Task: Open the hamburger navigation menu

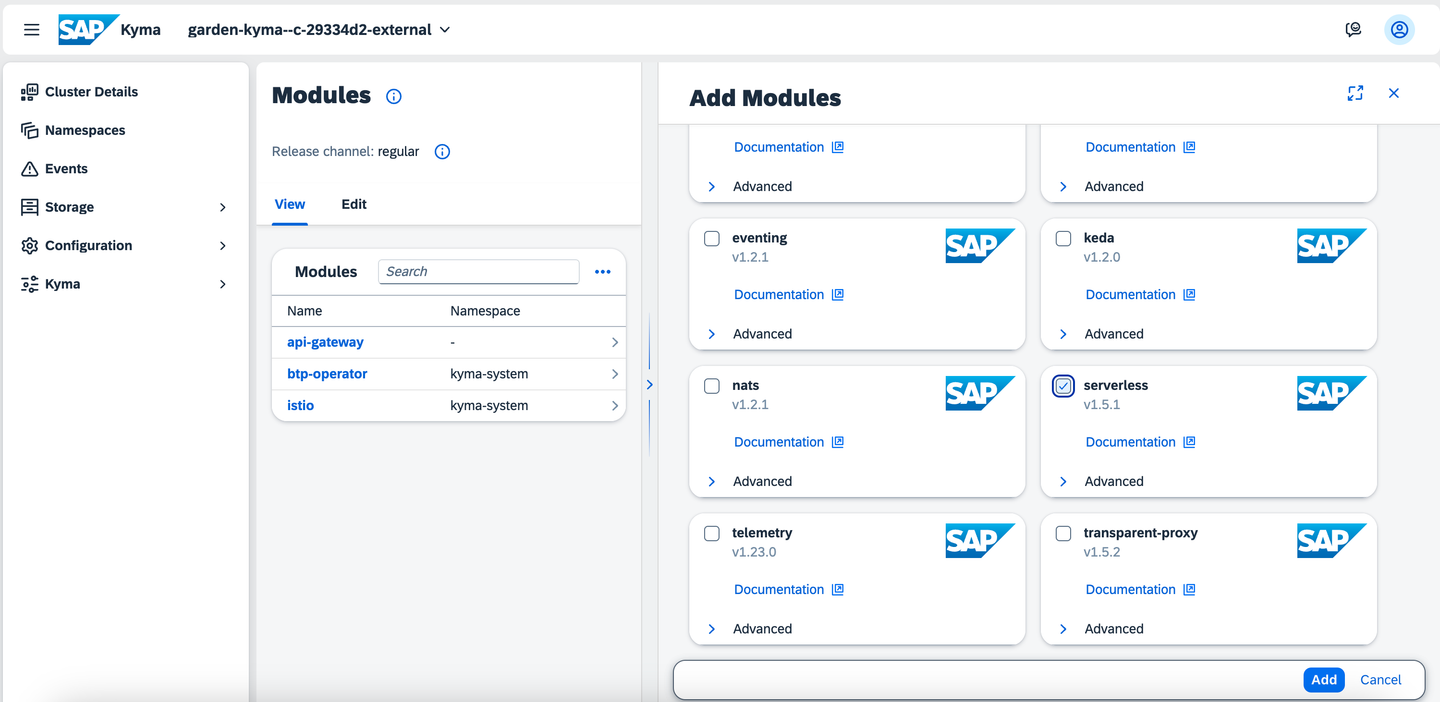Action: tap(31, 30)
